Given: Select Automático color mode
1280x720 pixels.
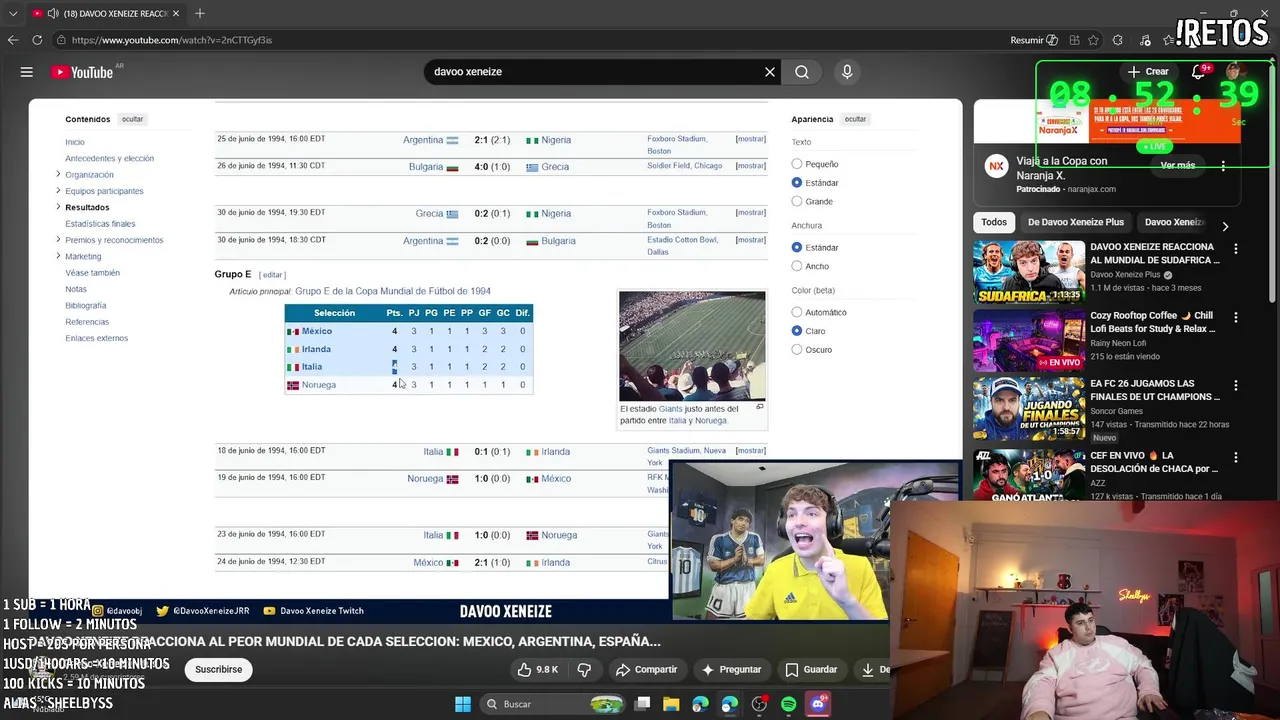Looking at the screenshot, I should click(x=797, y=313).
